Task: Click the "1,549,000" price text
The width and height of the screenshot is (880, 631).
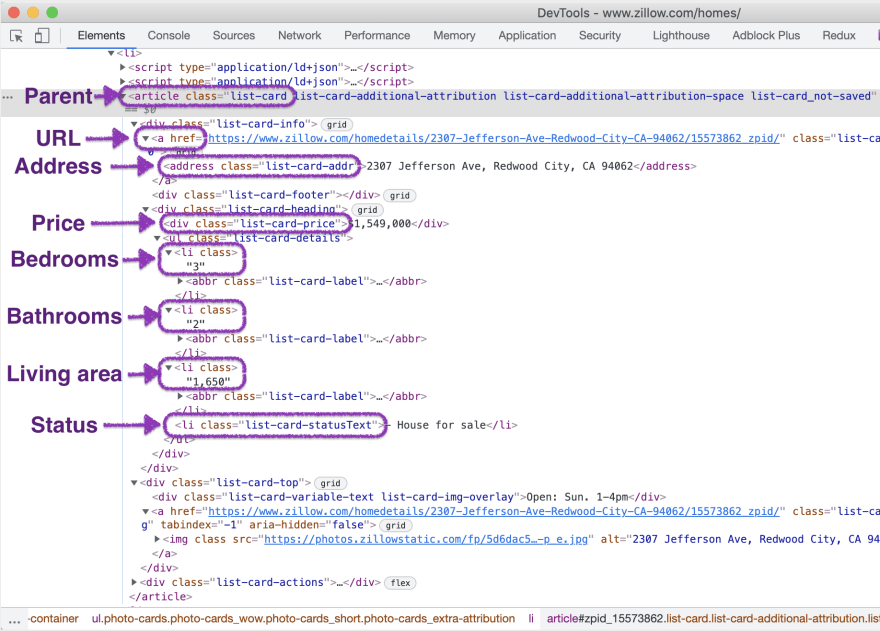Action: click(382, 223)
